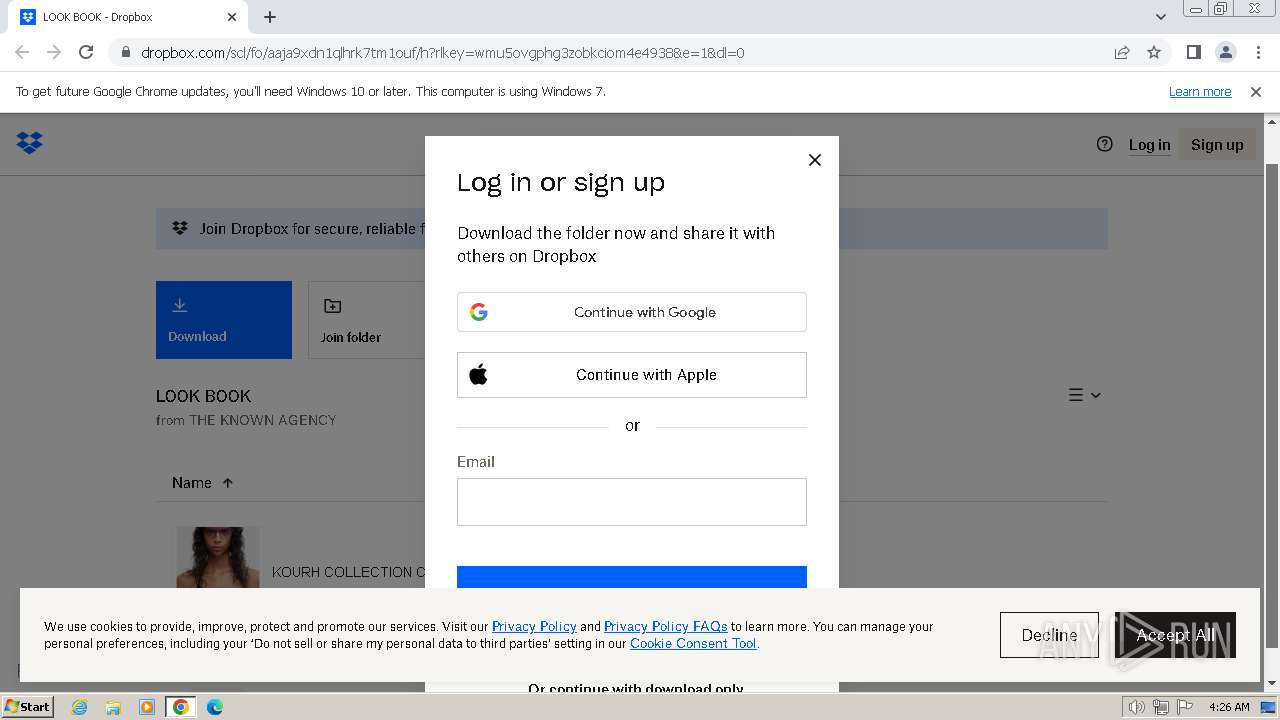
Task: Switch to Chrome in the taskbar
Action: (181, 707)
